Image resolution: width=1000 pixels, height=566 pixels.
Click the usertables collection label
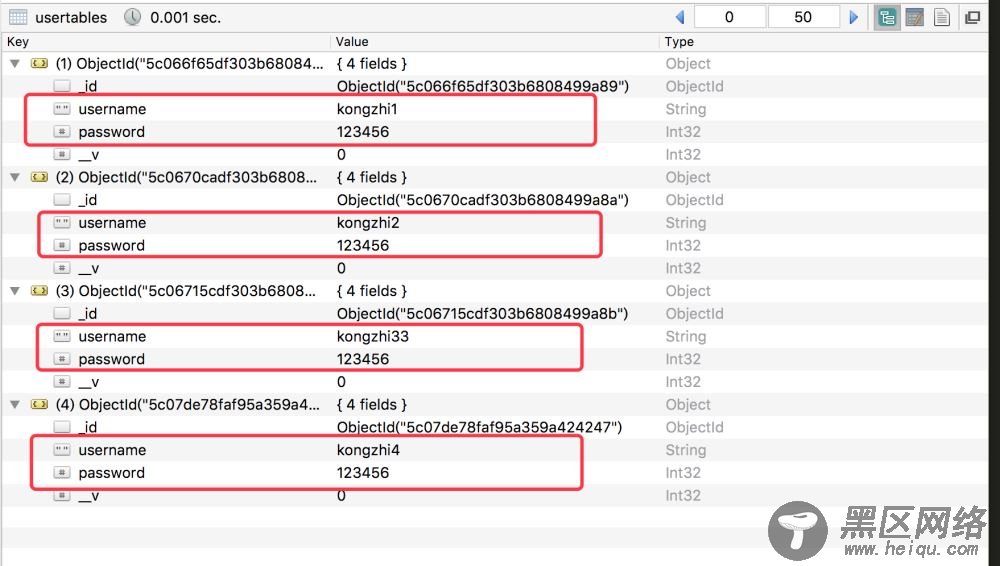point(71,18)
